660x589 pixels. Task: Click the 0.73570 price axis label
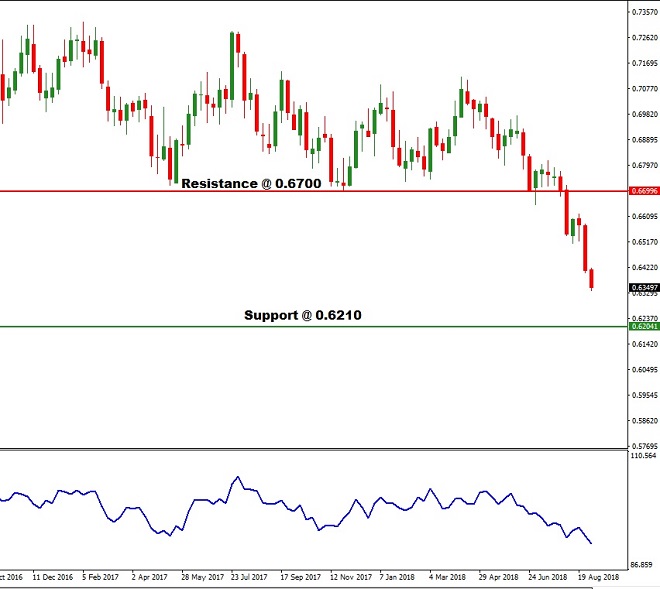point(644,12)
